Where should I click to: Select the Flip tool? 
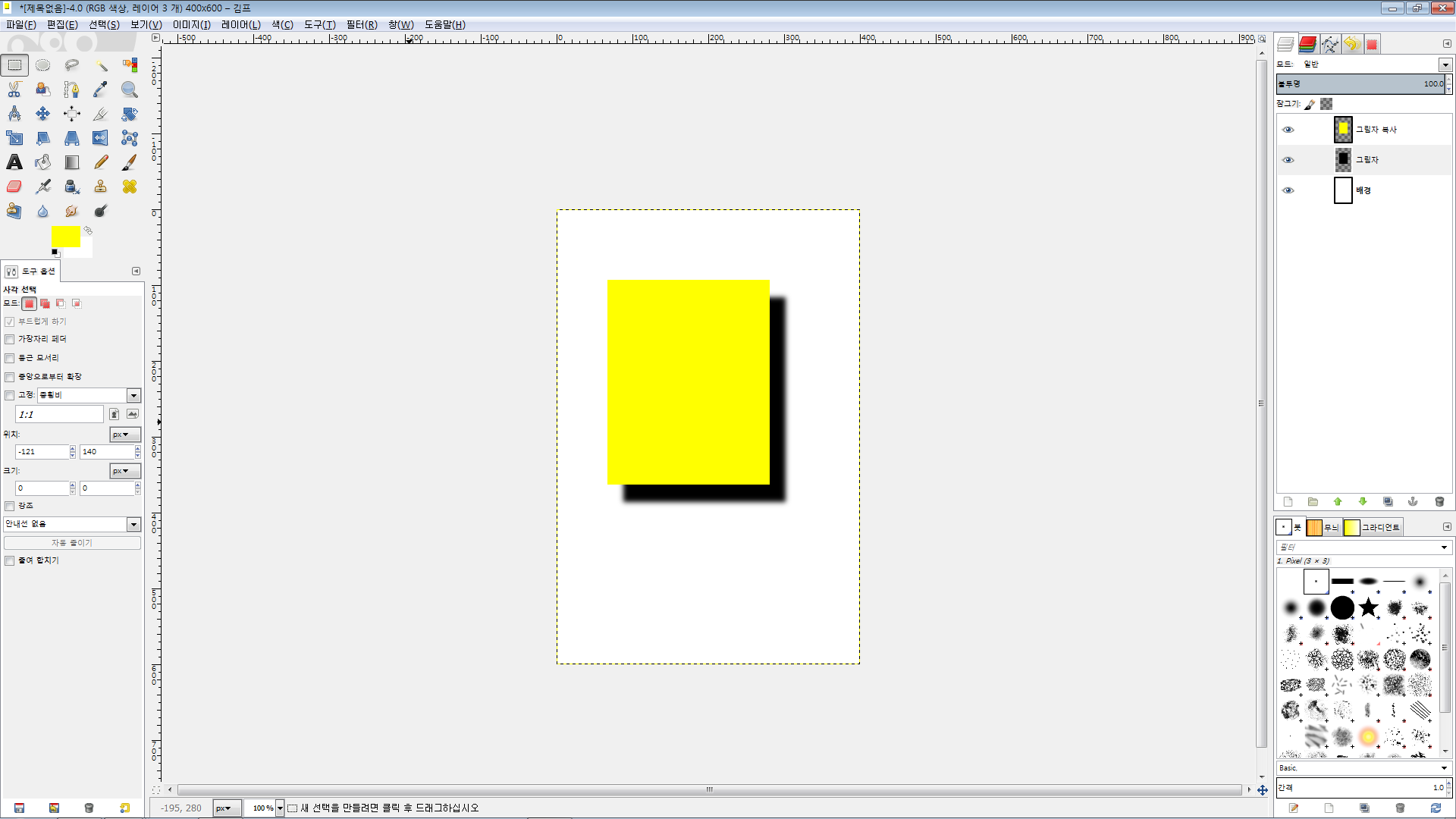(101, 138)
